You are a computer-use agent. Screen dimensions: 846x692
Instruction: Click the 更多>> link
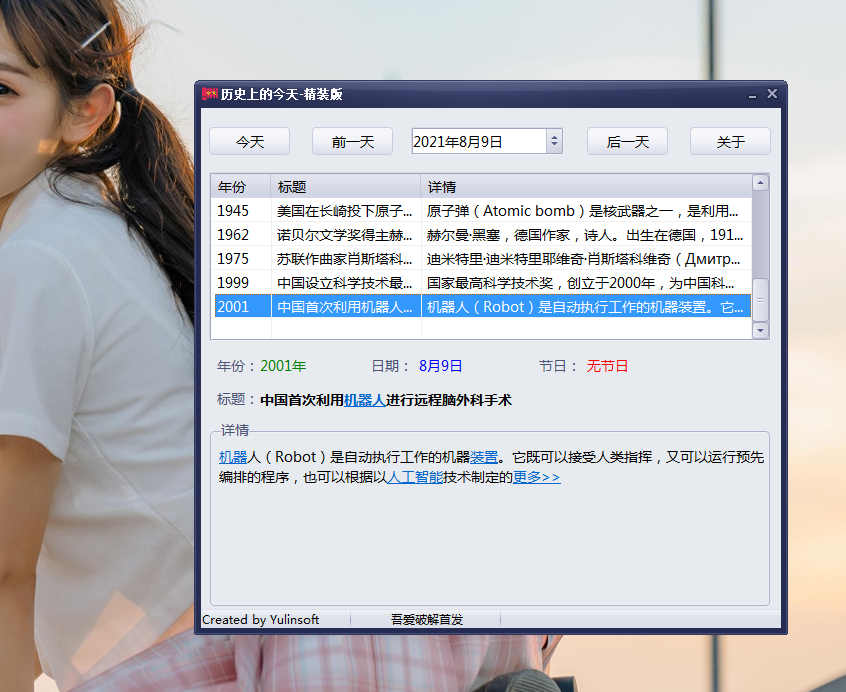coord(536,477)
